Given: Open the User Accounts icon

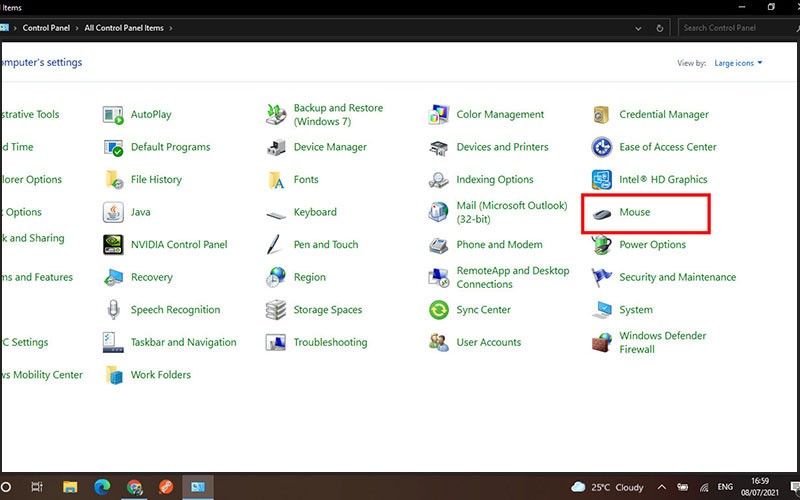Looking at the screenshot, I should pyautogui.click(x=439, y=342).
